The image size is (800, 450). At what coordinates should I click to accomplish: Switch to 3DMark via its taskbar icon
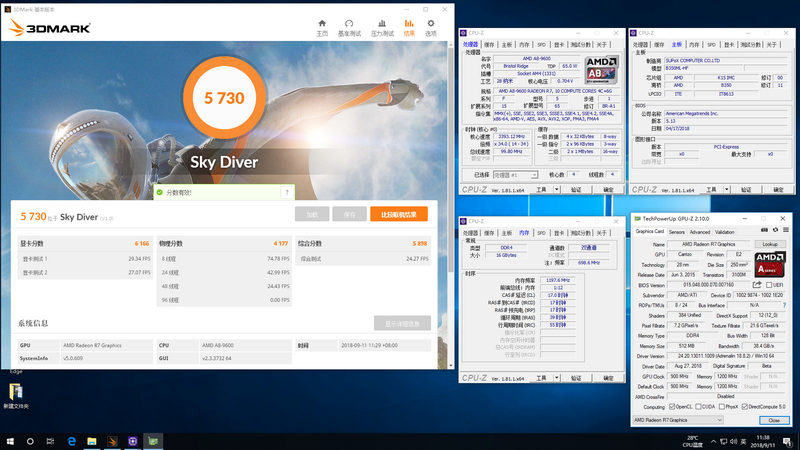click(x=112, y=441)
